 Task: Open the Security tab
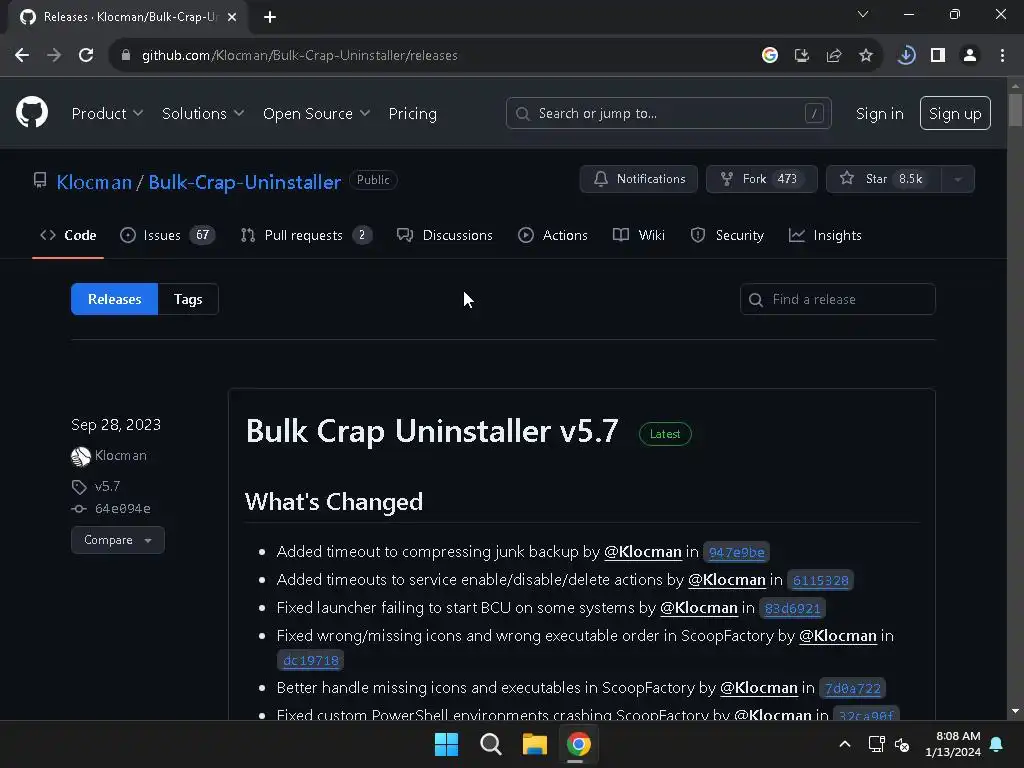727,235
